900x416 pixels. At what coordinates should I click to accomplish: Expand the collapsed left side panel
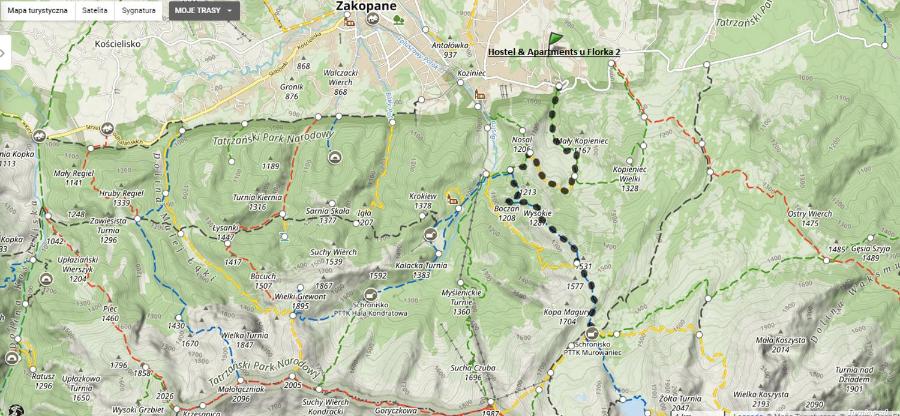point(4,52)
